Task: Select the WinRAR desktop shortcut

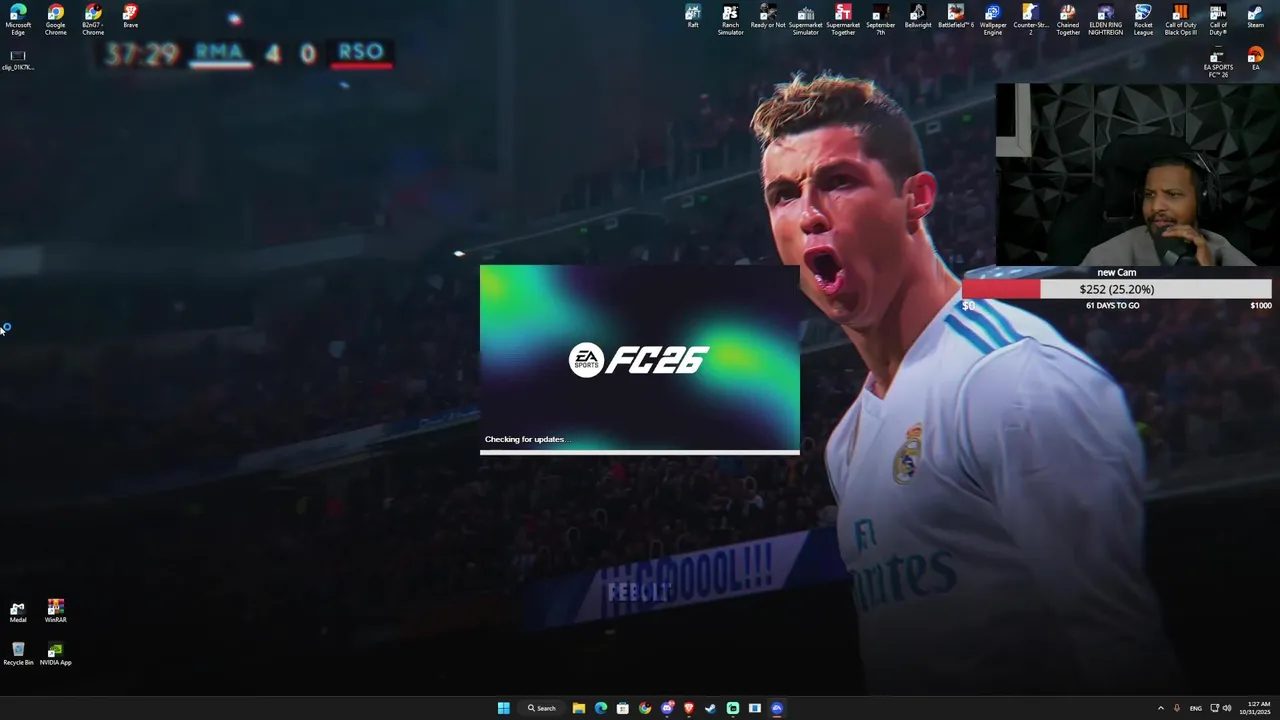Action: tap(55, 612)
